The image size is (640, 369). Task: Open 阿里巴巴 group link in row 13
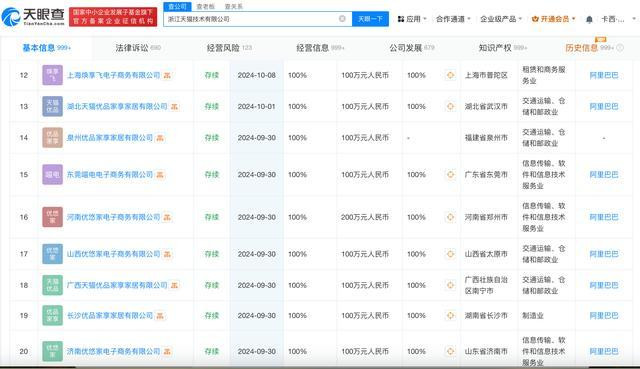(604, 107)
